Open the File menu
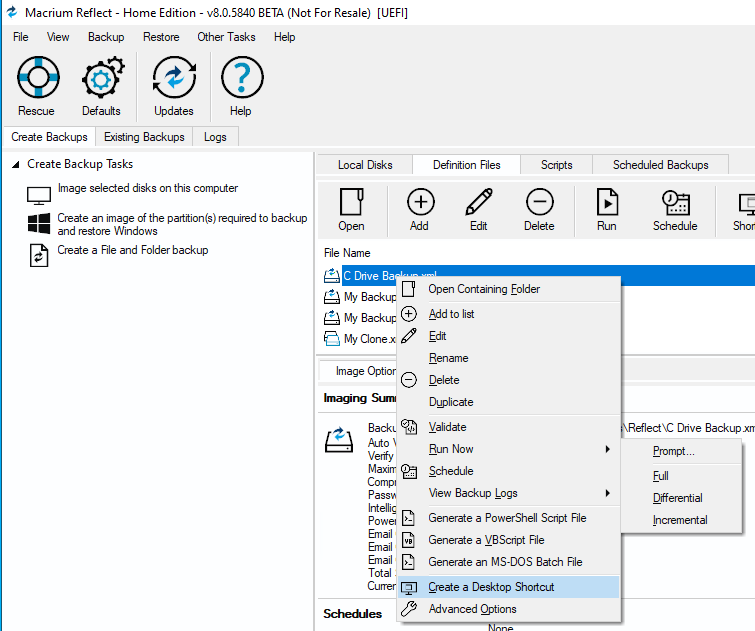 pos(21,37)
